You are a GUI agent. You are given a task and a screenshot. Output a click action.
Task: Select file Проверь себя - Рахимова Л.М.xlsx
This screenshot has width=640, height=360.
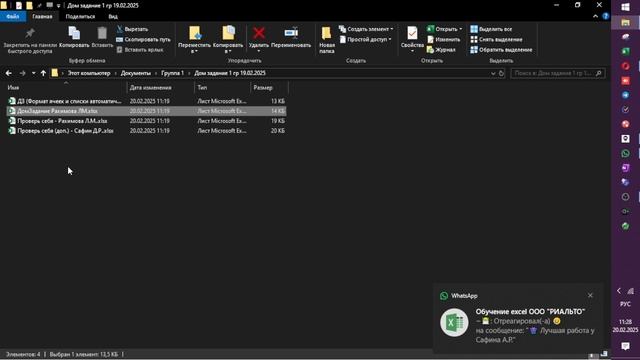point(146,121)
